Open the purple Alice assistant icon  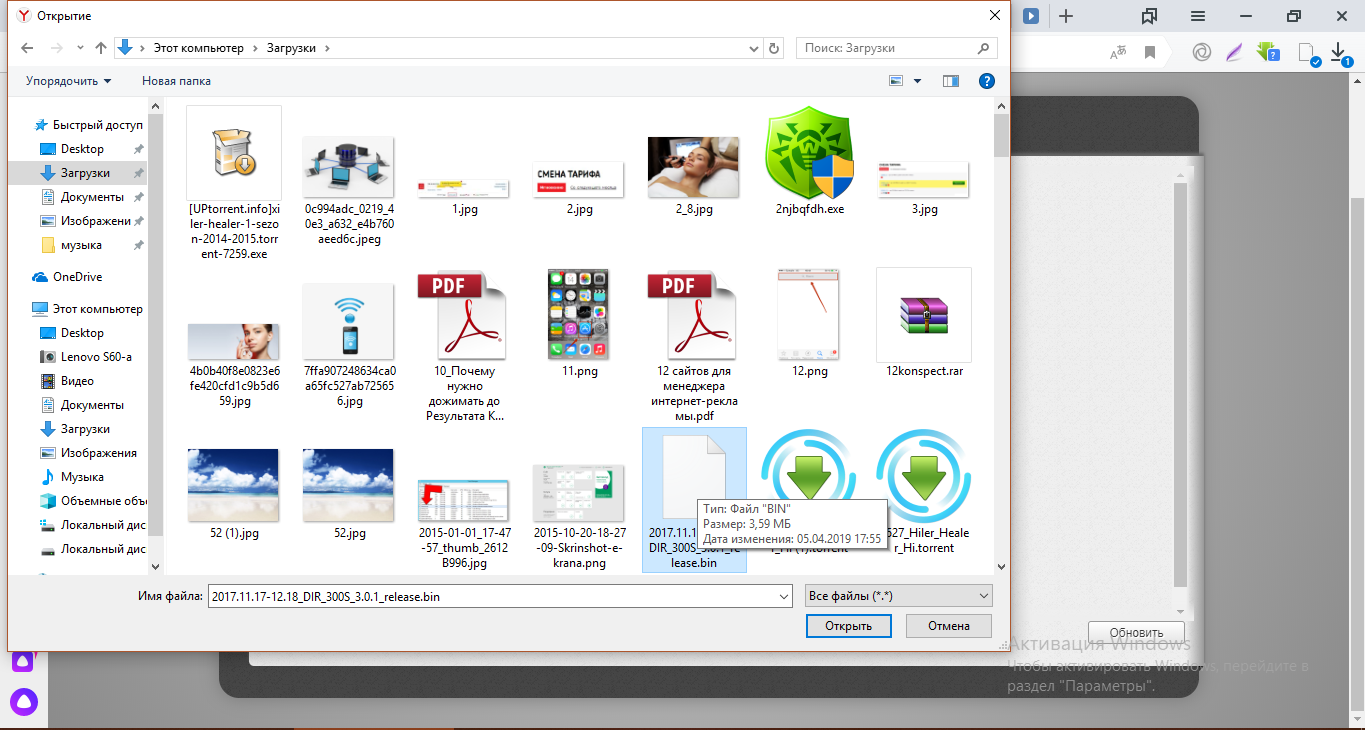point(24,701)
